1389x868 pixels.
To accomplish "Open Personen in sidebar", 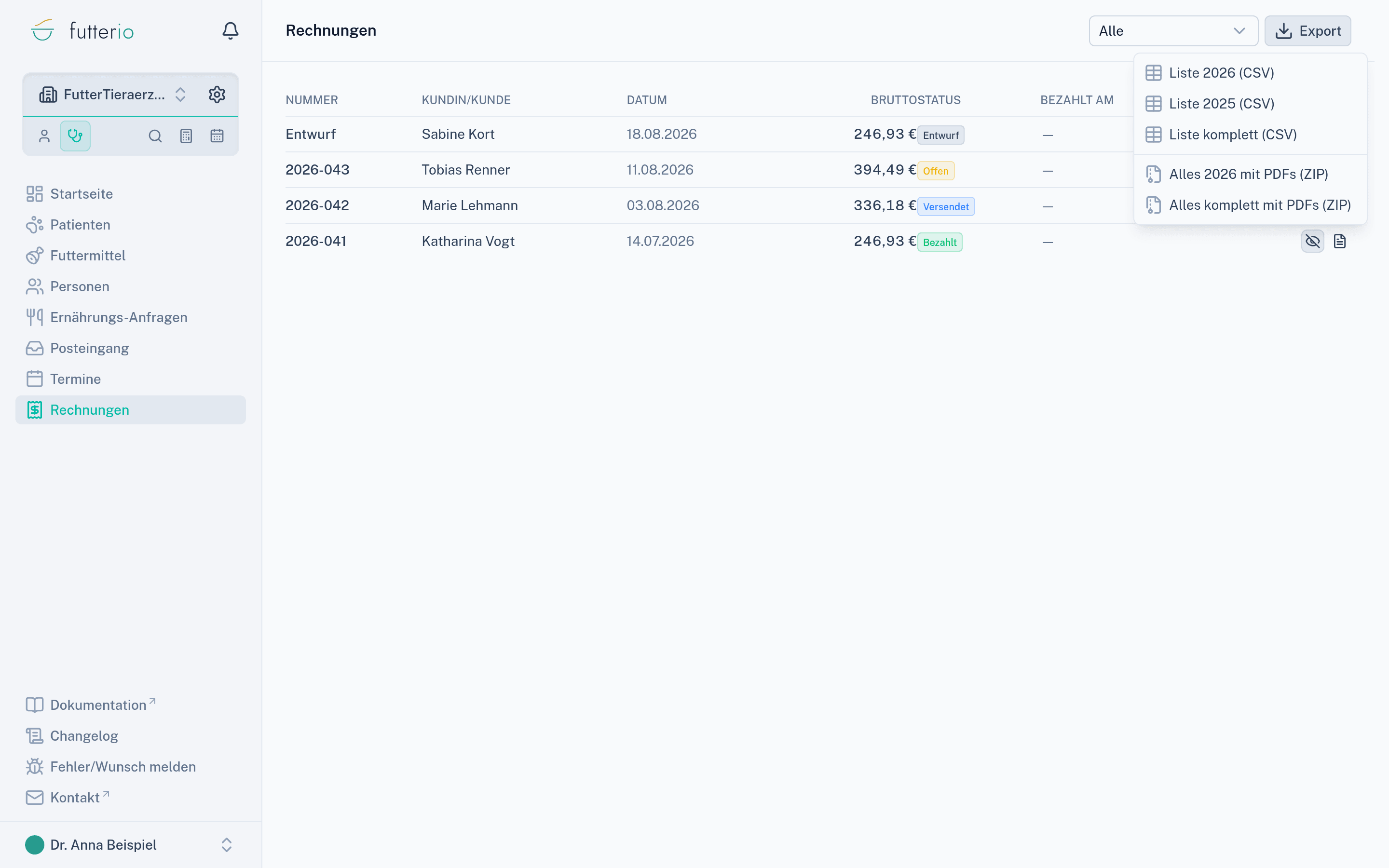I will (130, 286).
